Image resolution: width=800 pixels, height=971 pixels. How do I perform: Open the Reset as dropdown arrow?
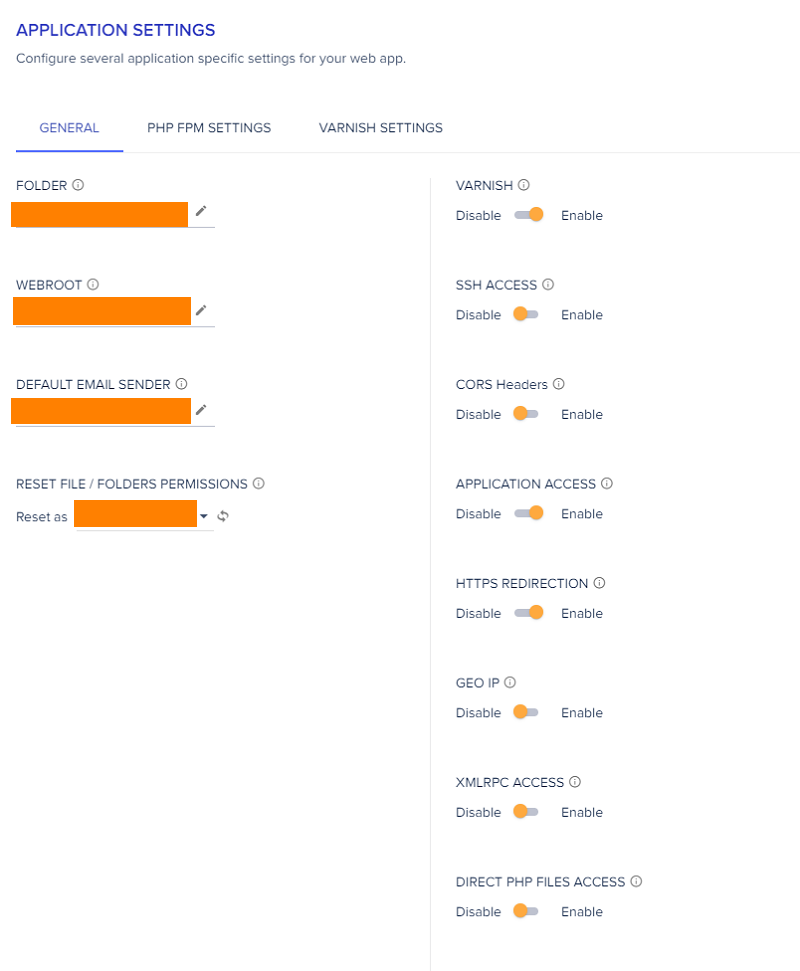pyautogui.click(x=204, y=516)
